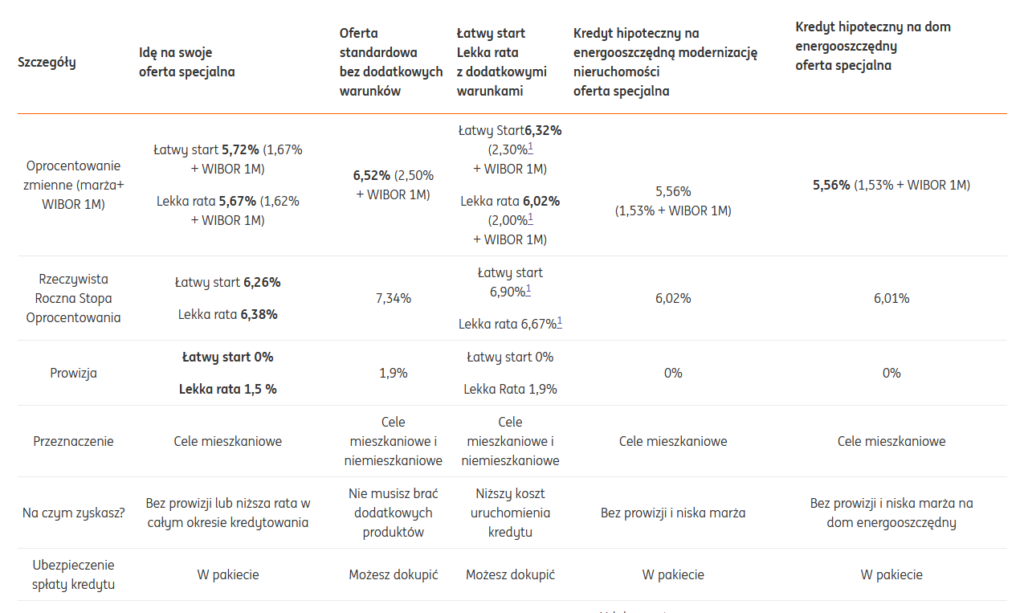The image size is (1024, 613).
Task: Select the 7,34% RRSO value
Action: tap(393, 298)
